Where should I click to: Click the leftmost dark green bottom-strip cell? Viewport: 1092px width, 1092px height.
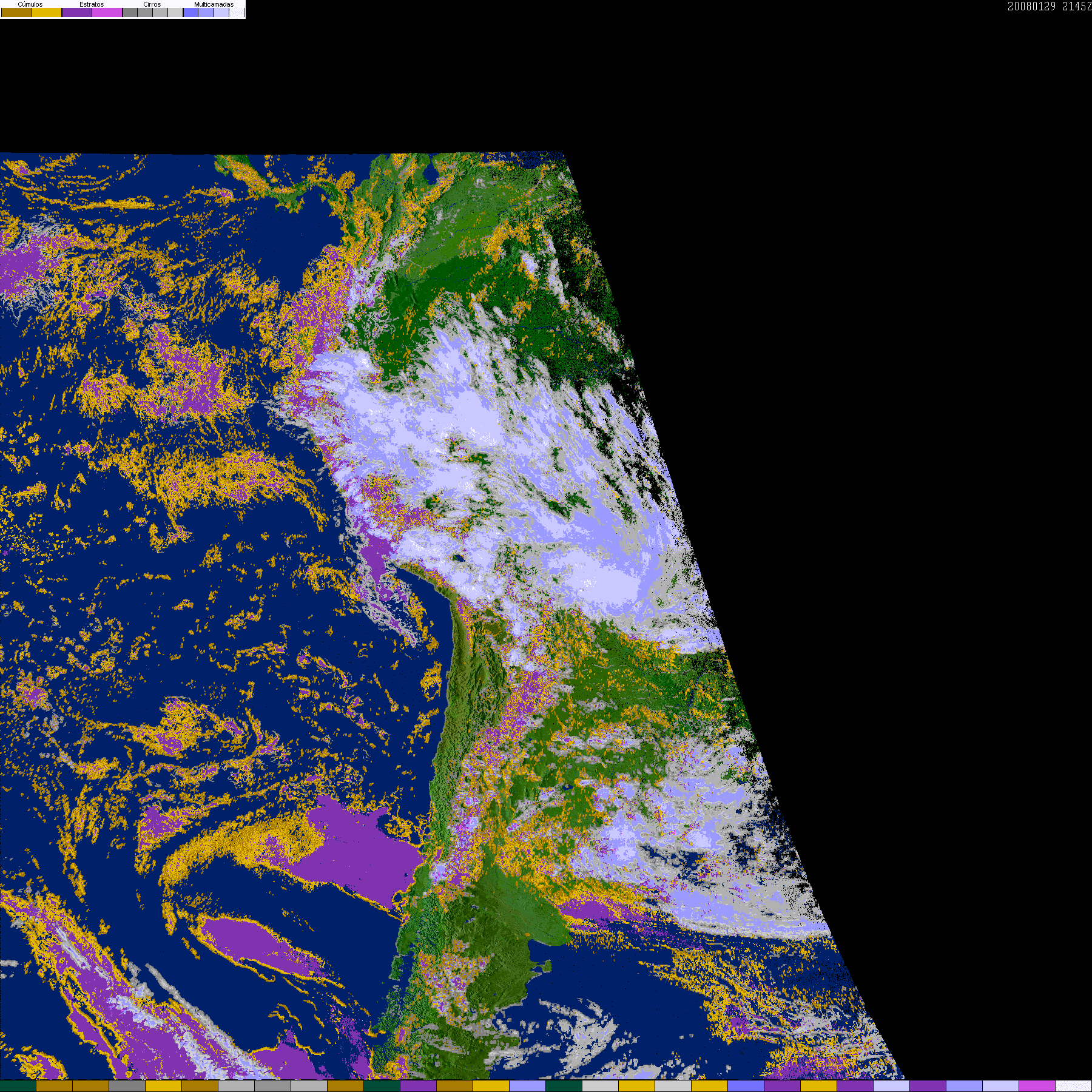tap(18, 1086)
